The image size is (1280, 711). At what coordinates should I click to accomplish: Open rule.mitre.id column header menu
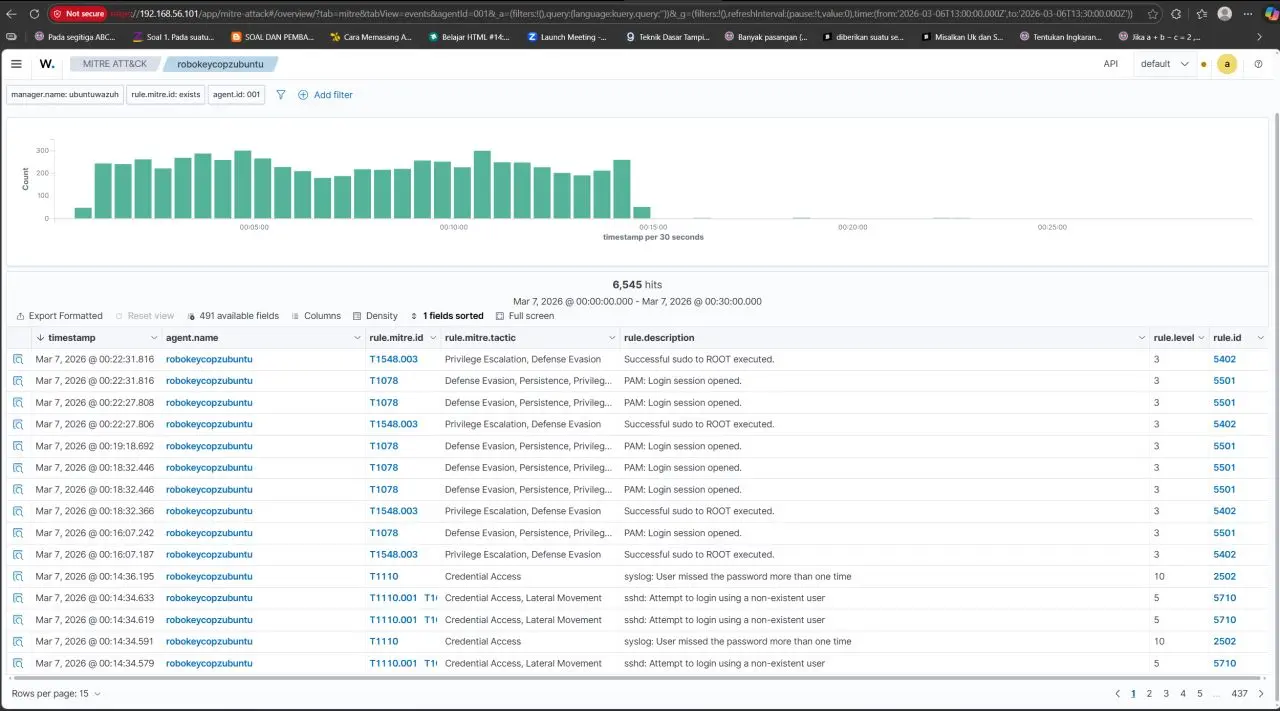pos(433,338)
